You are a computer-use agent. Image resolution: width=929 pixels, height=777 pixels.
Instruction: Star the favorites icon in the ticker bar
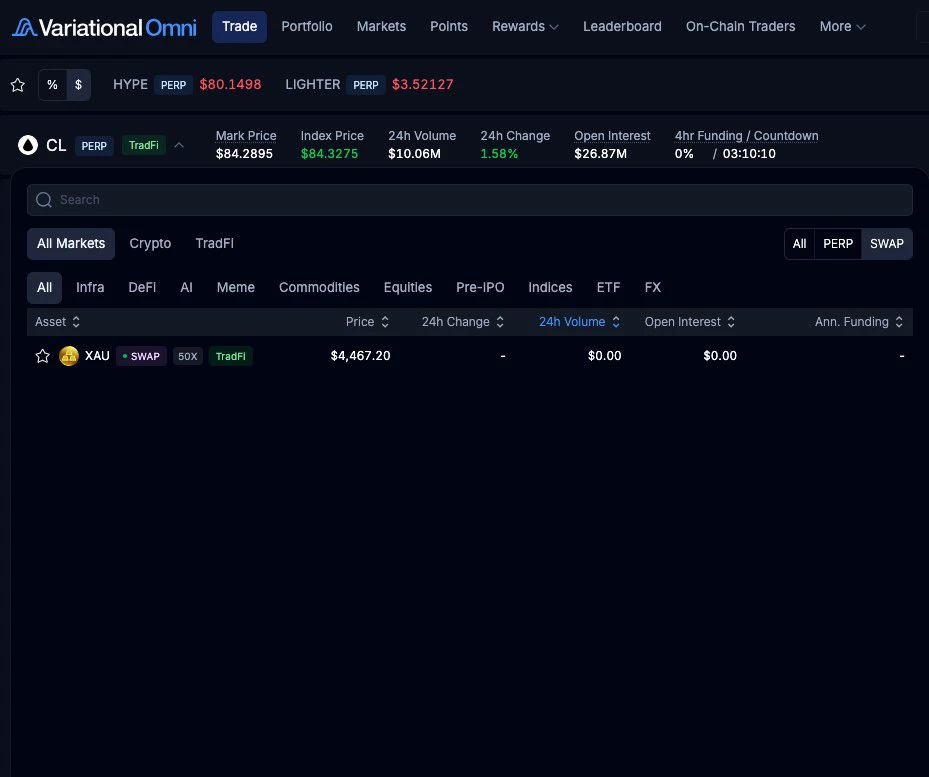18,85
